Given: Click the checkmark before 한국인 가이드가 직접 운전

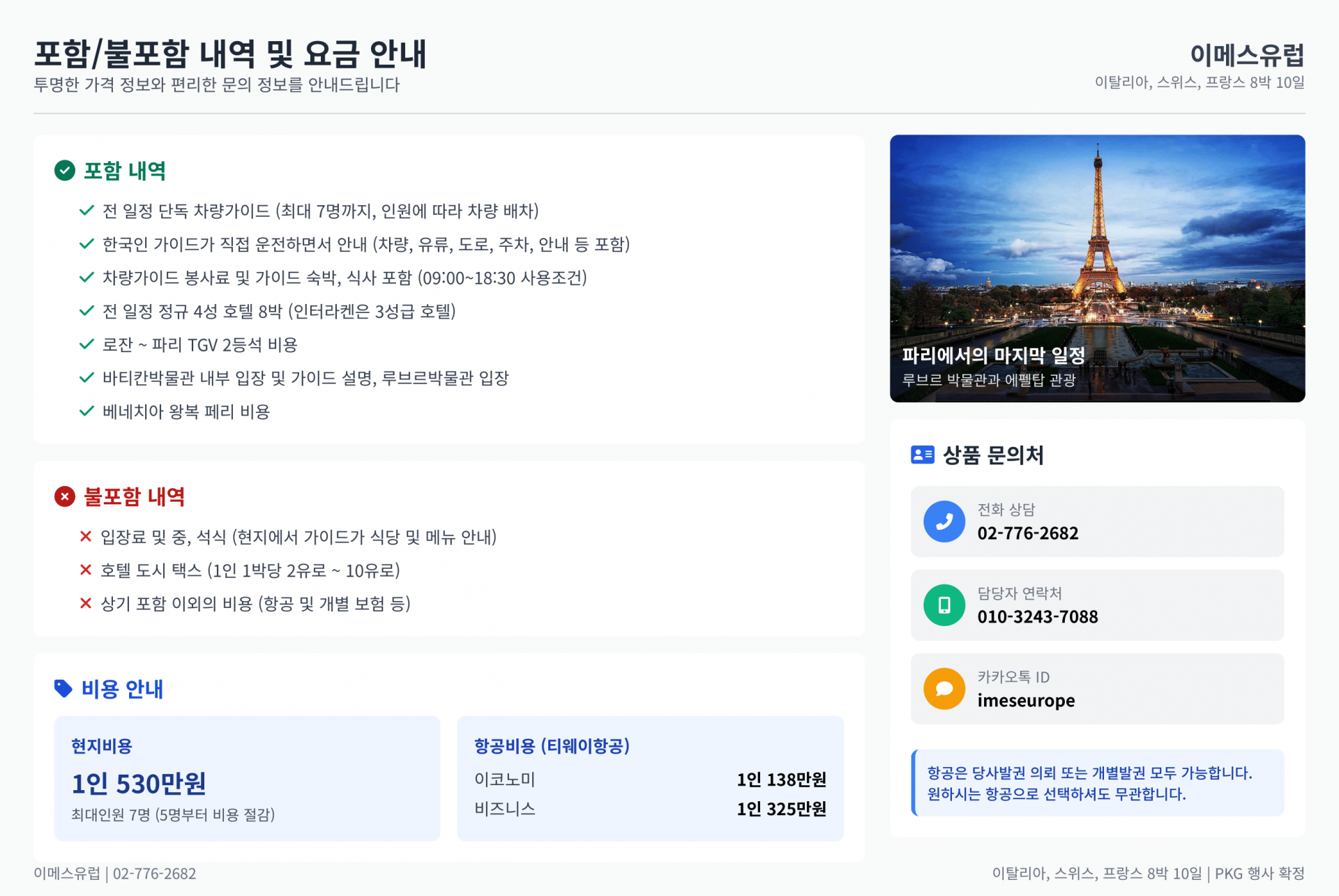Looking at the screenshot, I should (86, 244).
